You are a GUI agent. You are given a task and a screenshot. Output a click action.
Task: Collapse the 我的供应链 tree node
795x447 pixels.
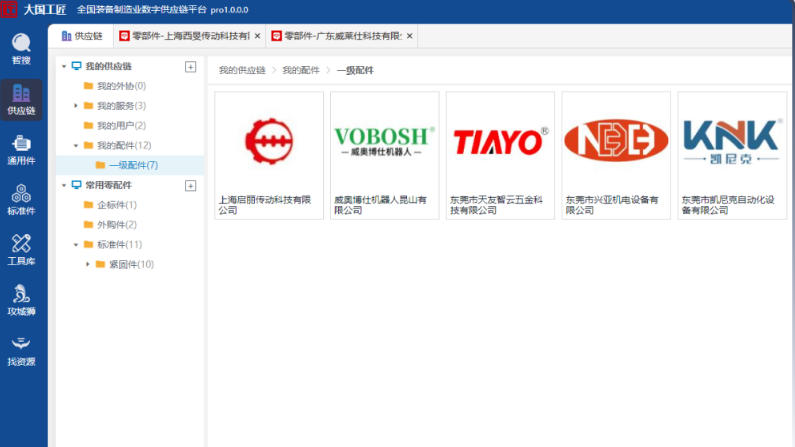(64, 66)
